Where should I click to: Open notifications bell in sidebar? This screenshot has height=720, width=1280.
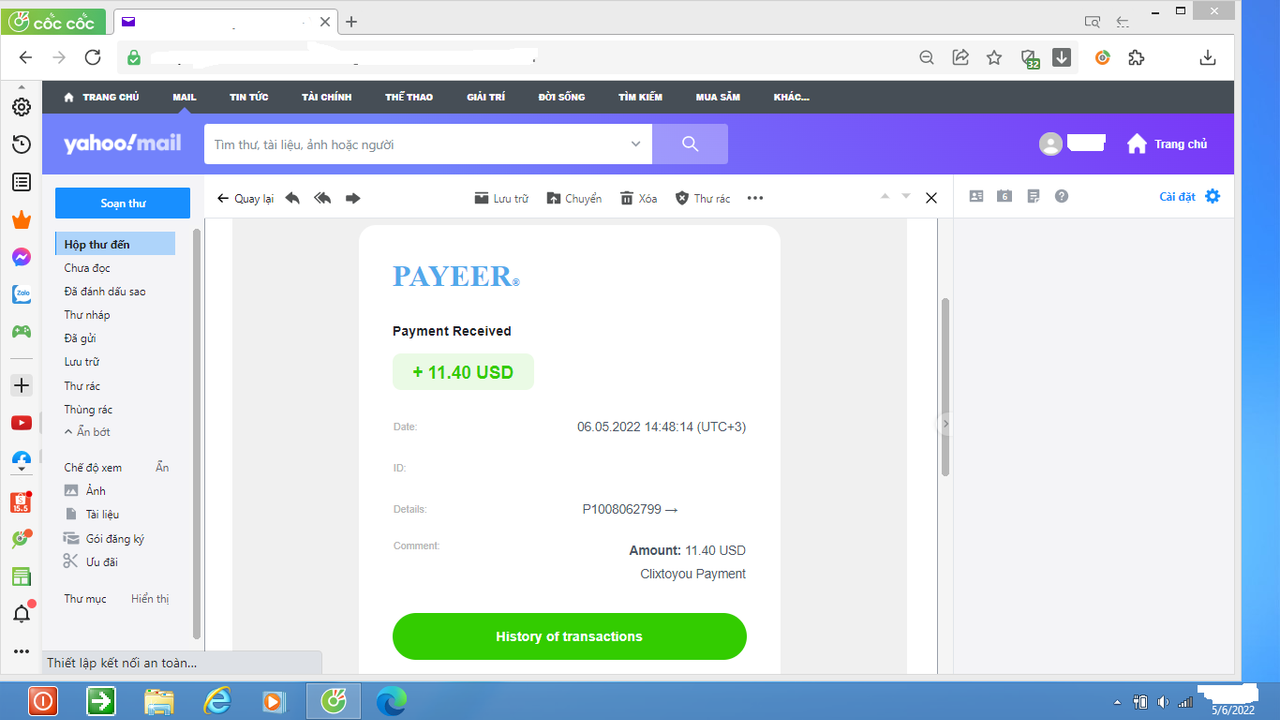pos(21,613)
